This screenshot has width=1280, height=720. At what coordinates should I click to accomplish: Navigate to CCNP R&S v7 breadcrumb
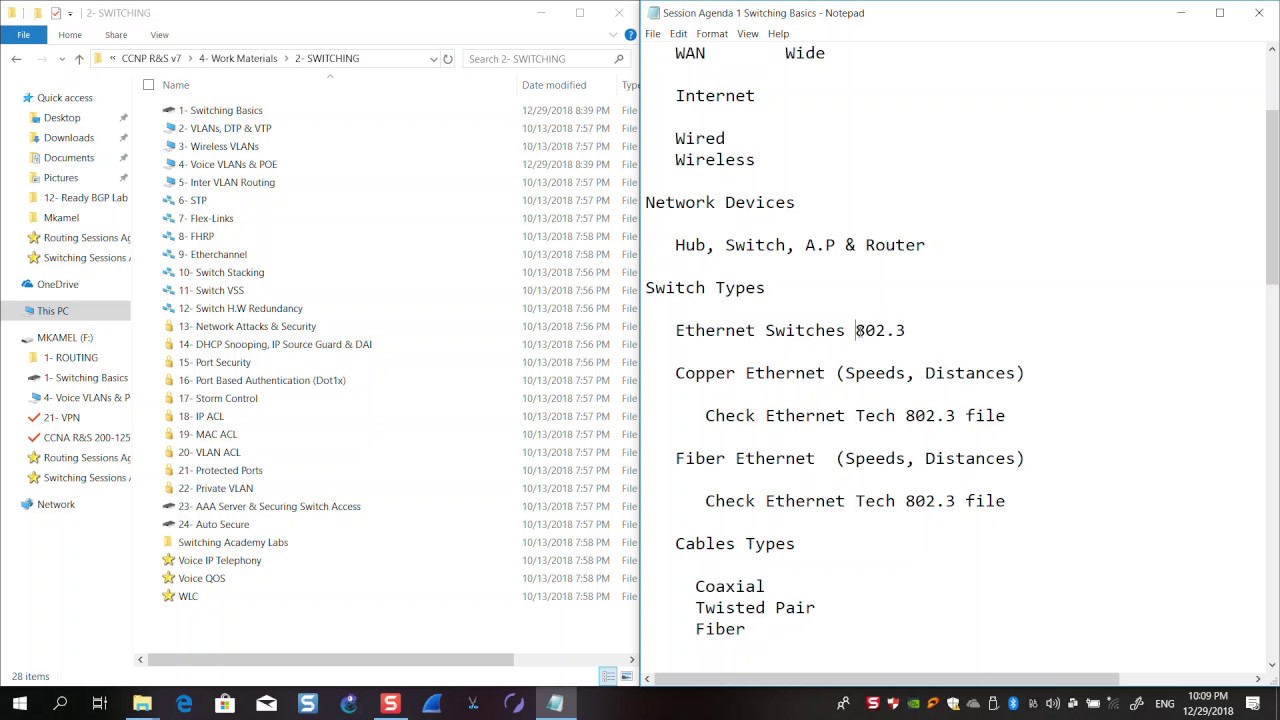point(152,59)
